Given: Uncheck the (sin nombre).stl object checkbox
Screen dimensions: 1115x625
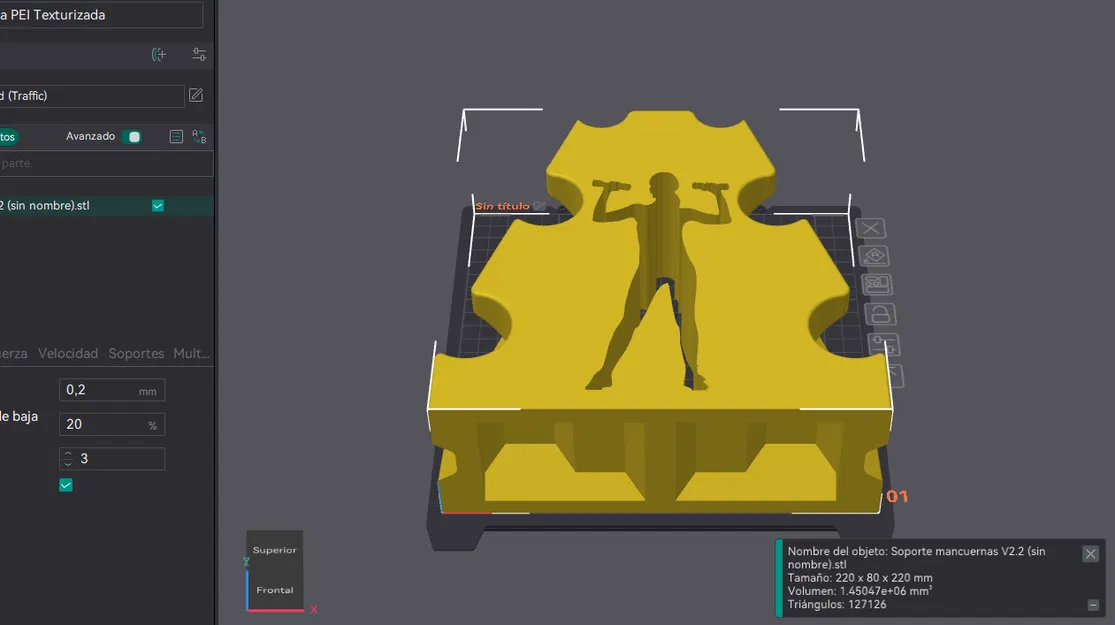Looking at the screenshot, I should pyautogui.click(x=158, y=205).
